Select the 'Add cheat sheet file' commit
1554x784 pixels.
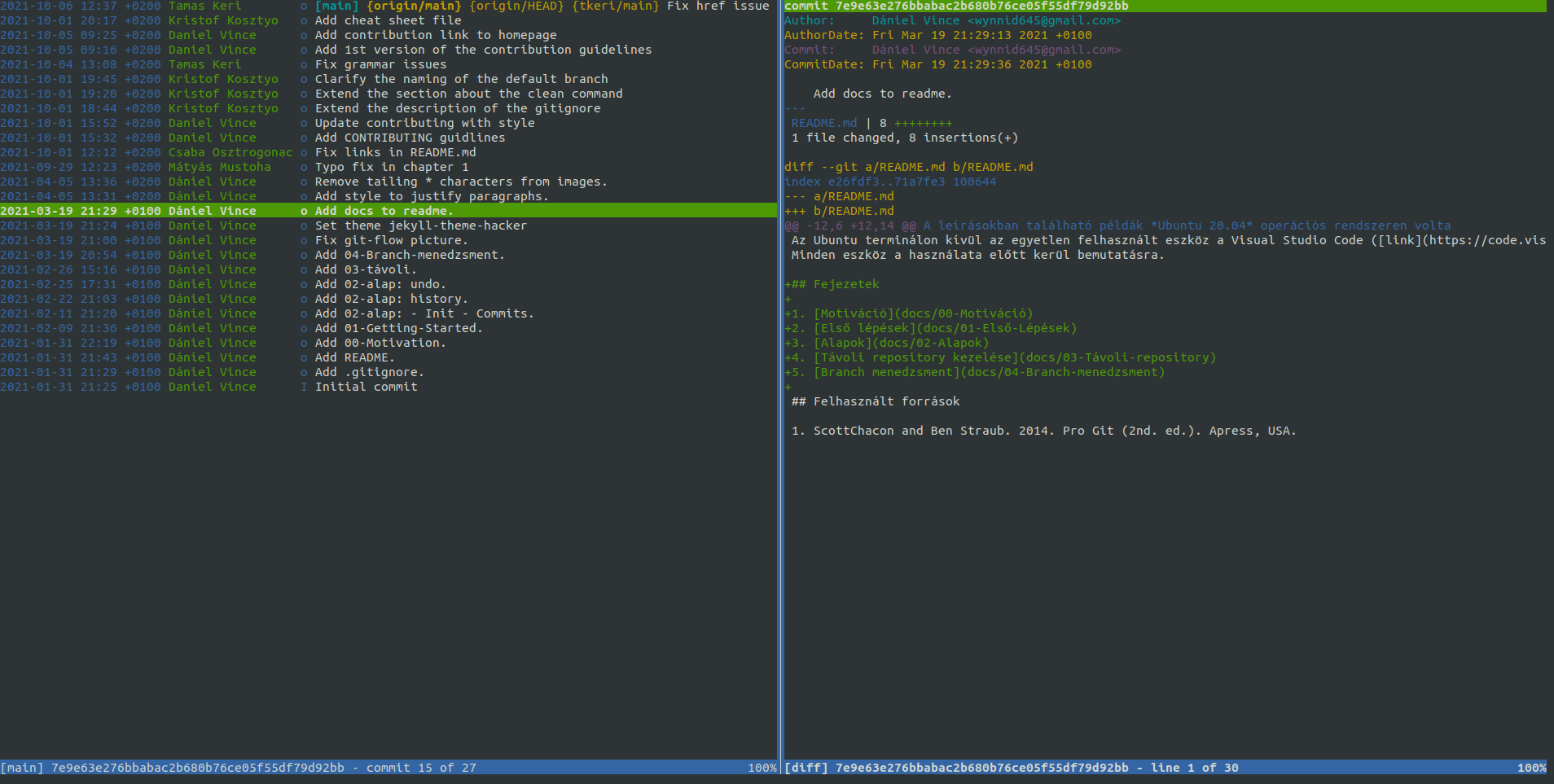pyautogui.click(x=388, y=20)
